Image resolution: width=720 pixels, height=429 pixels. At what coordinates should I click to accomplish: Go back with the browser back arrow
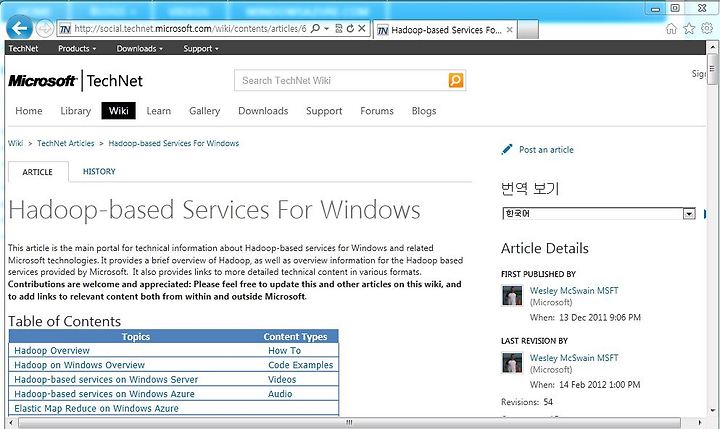(x=19, y=28)
